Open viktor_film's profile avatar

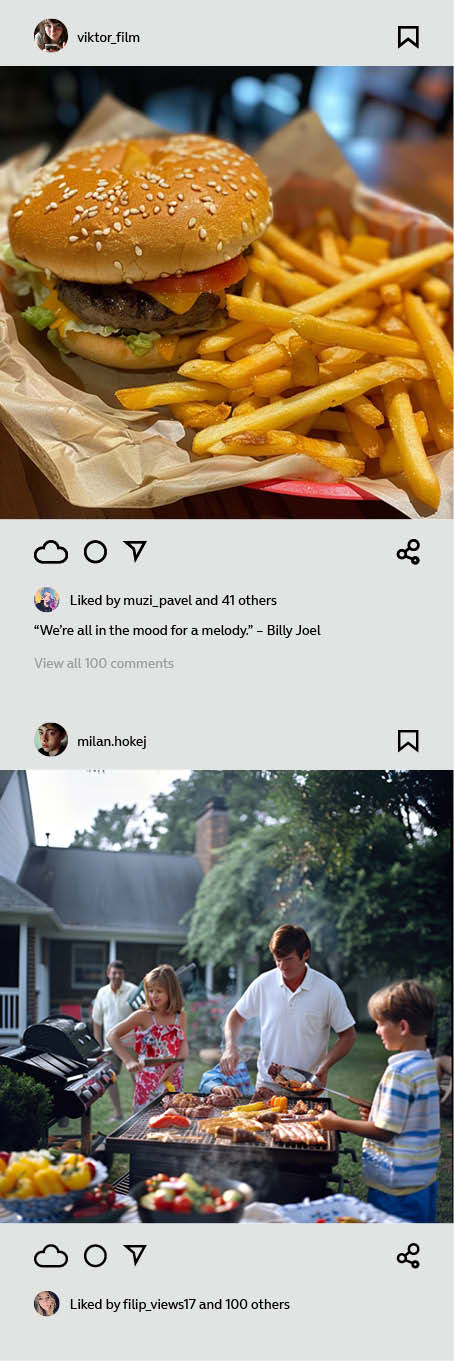(51, 36)
